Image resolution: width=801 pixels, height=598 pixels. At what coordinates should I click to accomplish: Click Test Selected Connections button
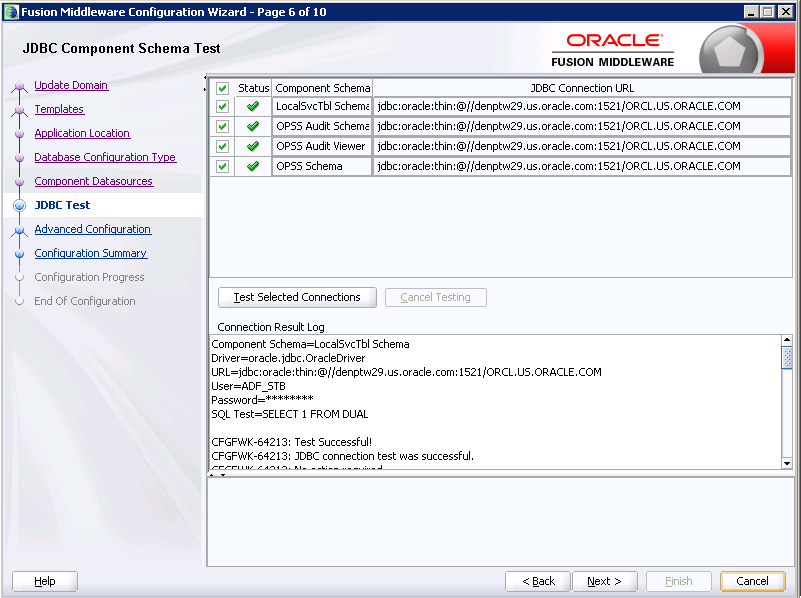click(297, 297)
